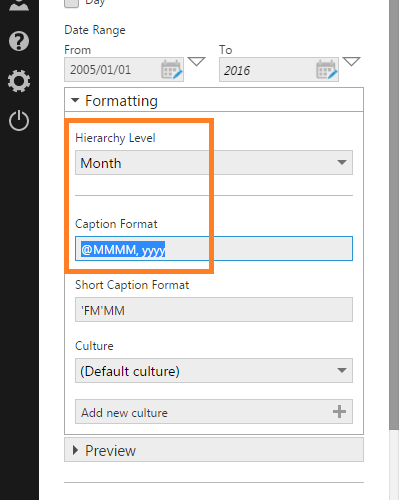The width and height of the screenshot is (399, 500).
Task: Click the From date text field
Action: pyautogui.click(x=113, y=69)
